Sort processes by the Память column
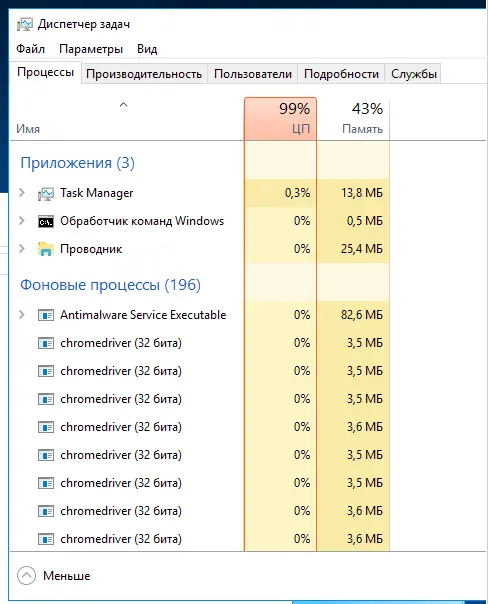 (x=353, y=119)
